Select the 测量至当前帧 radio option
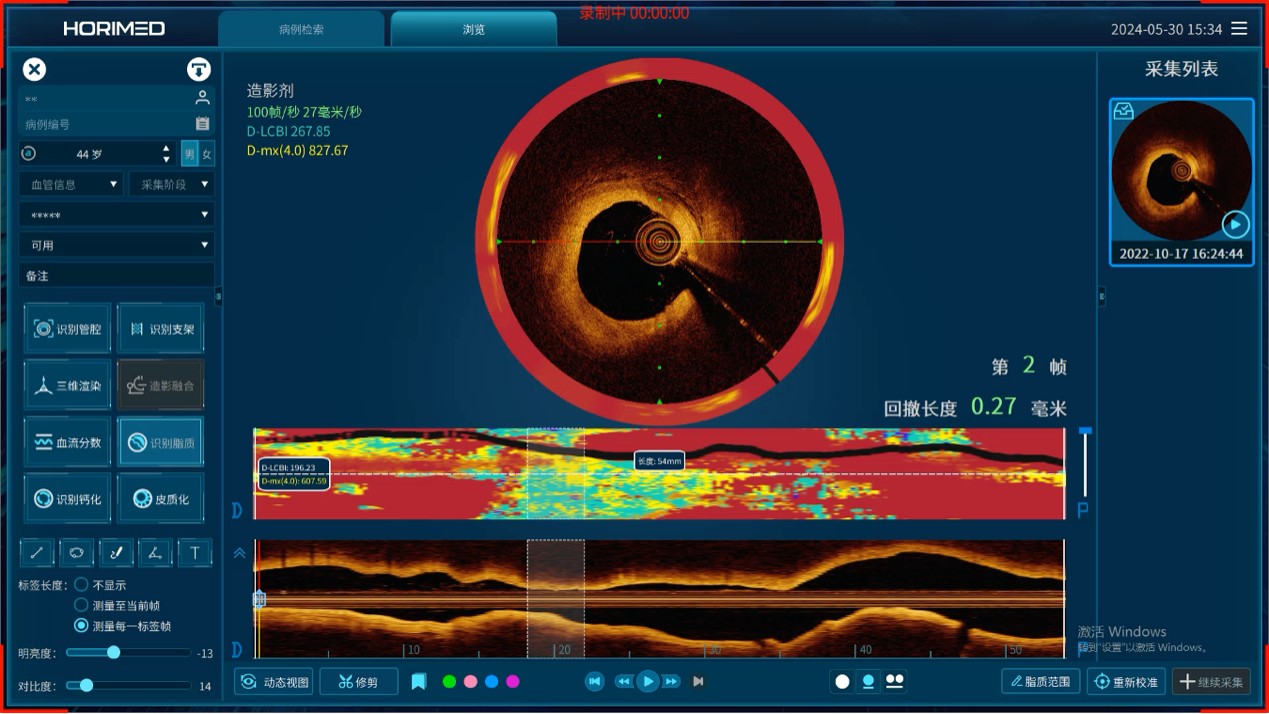The image size is (1269, 714). [x=82, y=605]
